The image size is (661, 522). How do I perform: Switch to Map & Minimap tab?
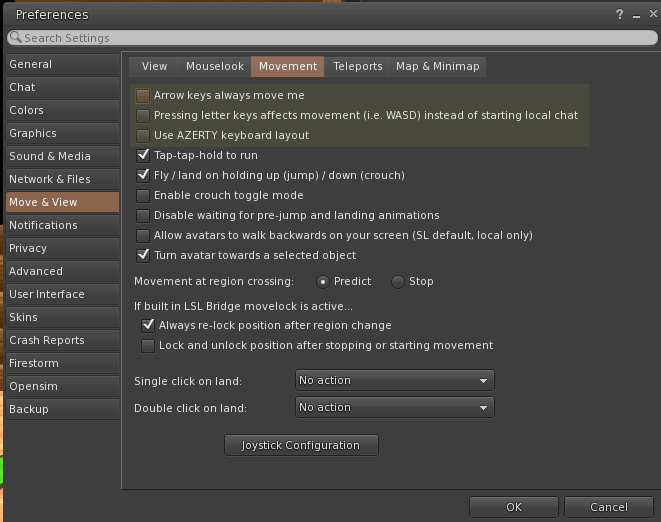point(437,67)
